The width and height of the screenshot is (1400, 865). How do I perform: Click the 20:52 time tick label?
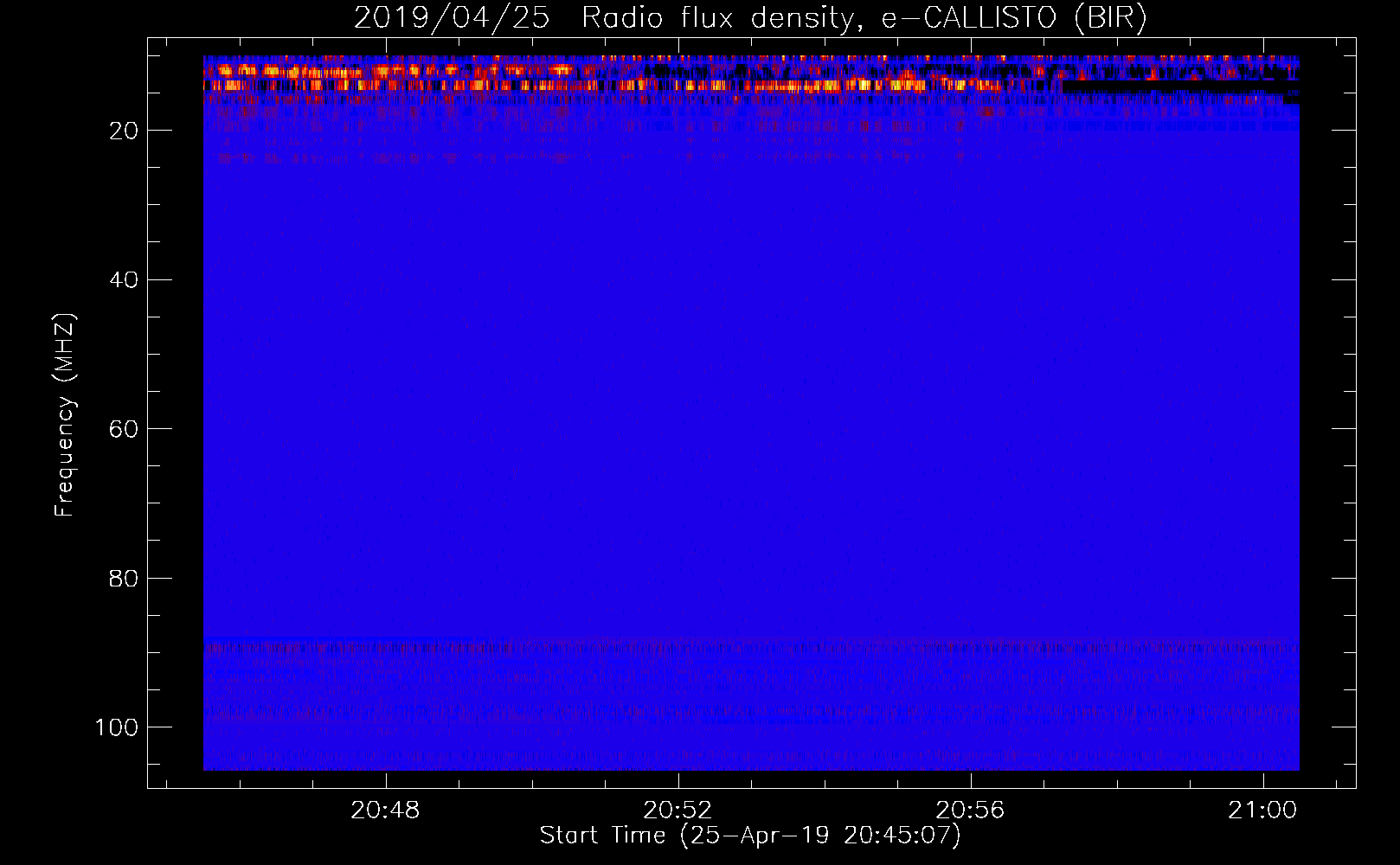(678, 811)
